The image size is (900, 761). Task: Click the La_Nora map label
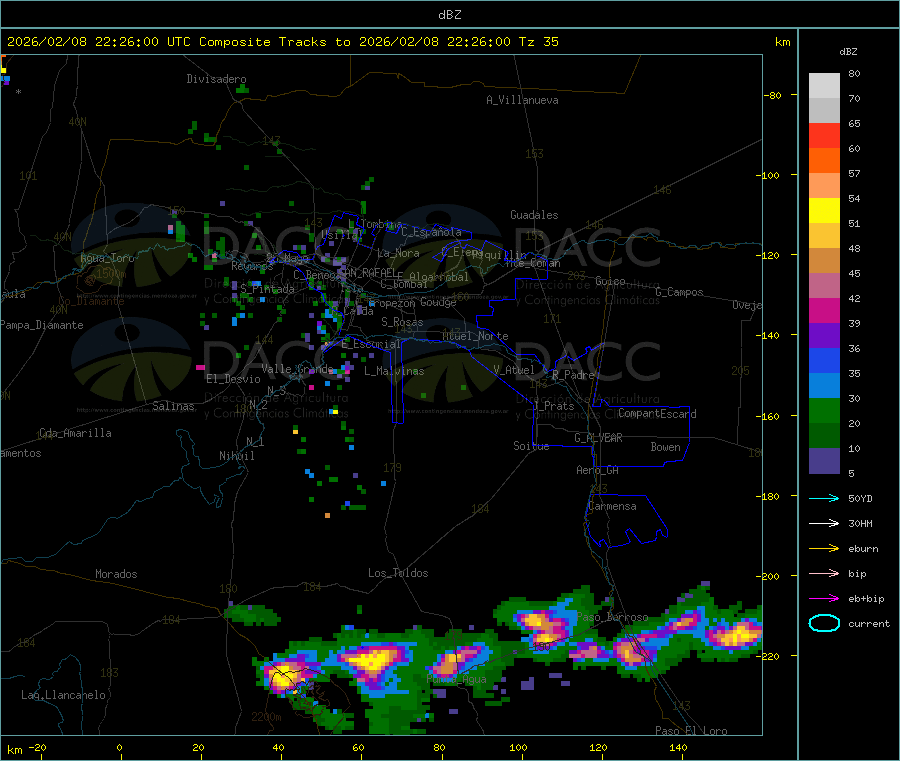point(398,253)
